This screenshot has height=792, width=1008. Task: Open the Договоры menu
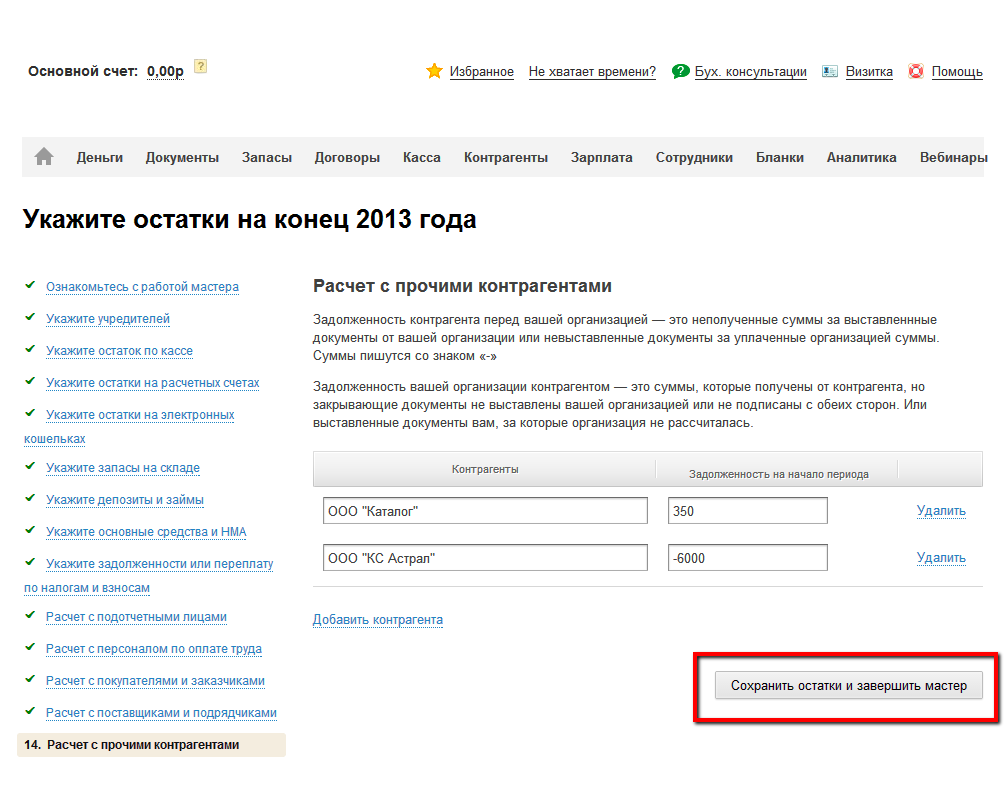pos(347,158)
